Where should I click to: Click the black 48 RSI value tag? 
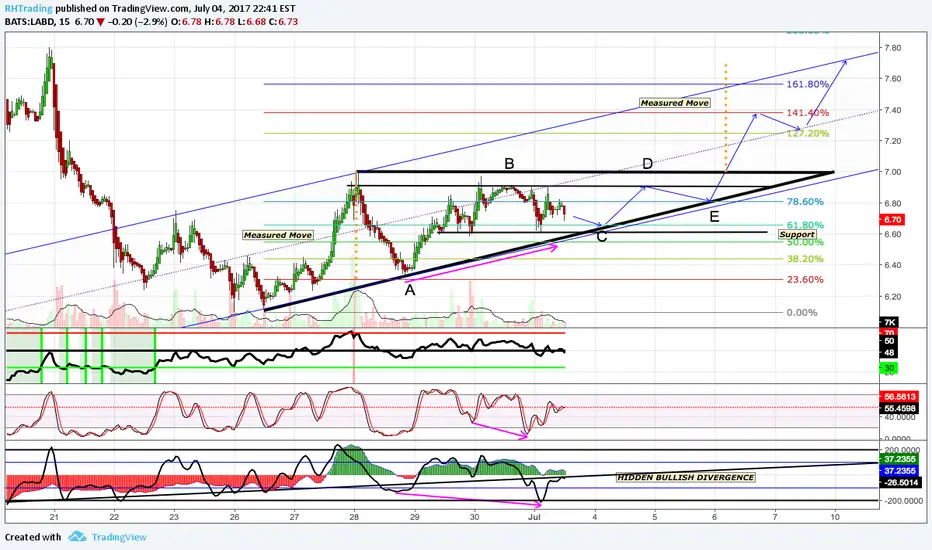point(889,353)
